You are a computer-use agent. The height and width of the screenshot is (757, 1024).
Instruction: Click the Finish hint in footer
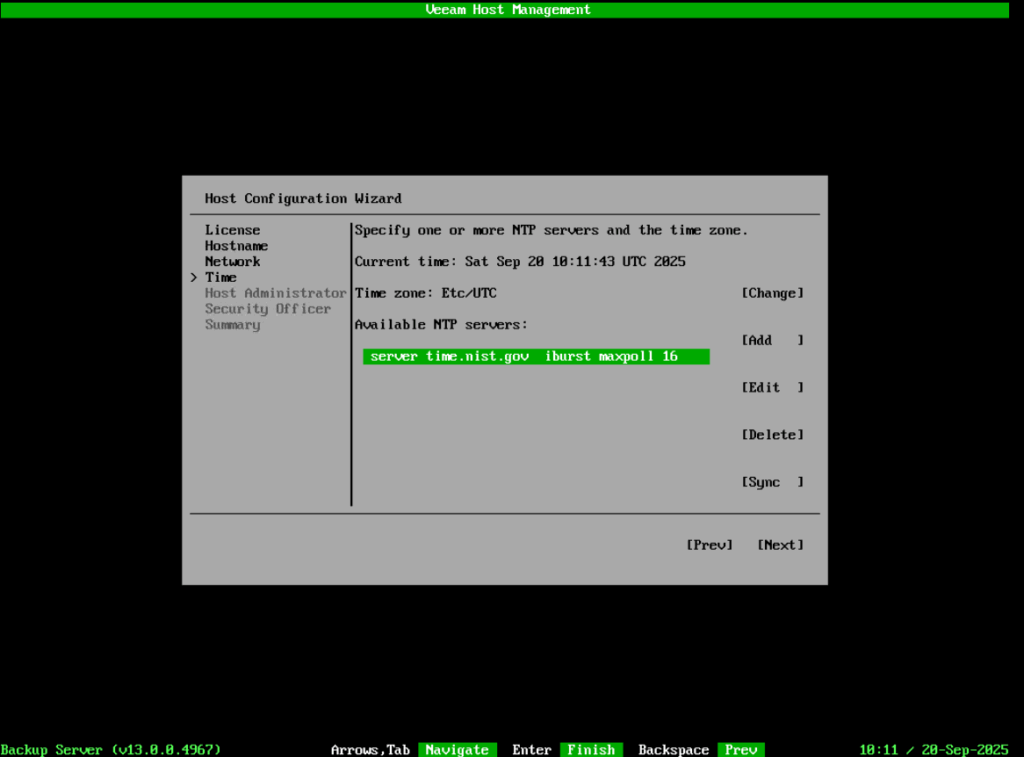click(x=591, y=750)
